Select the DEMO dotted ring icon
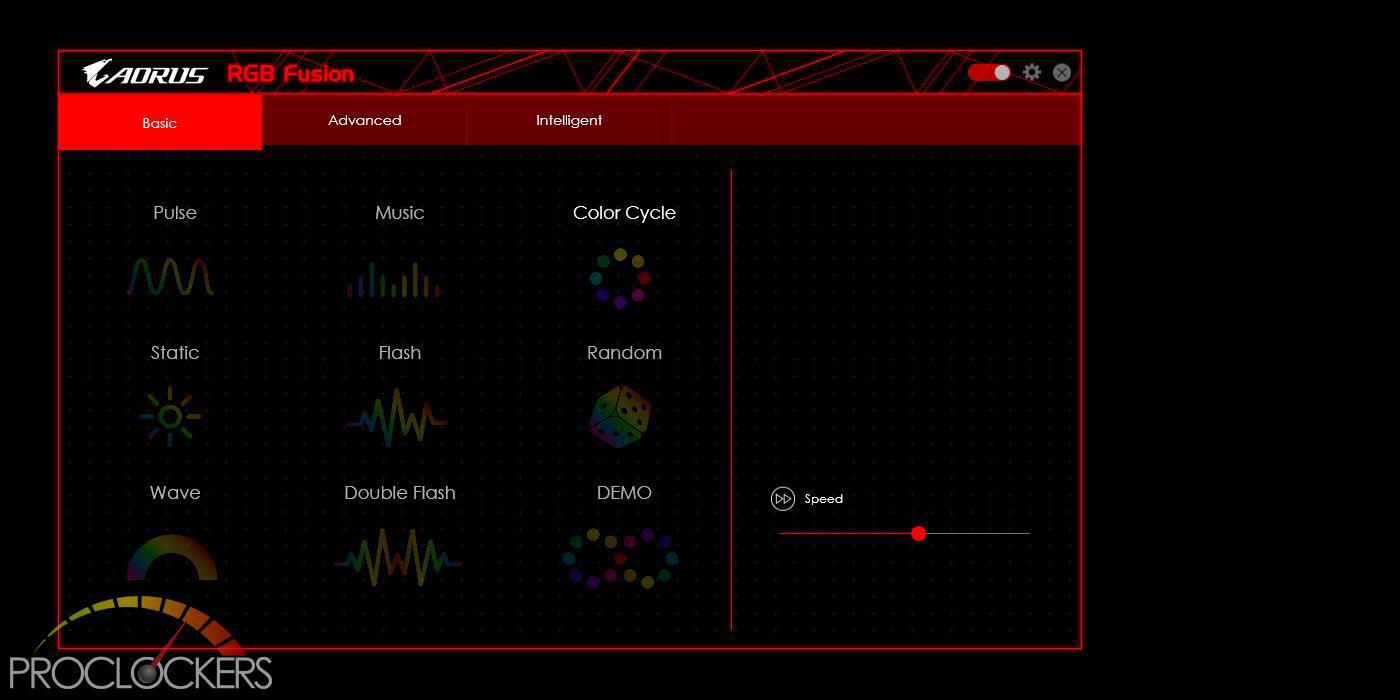 click(x=620, y=558)
